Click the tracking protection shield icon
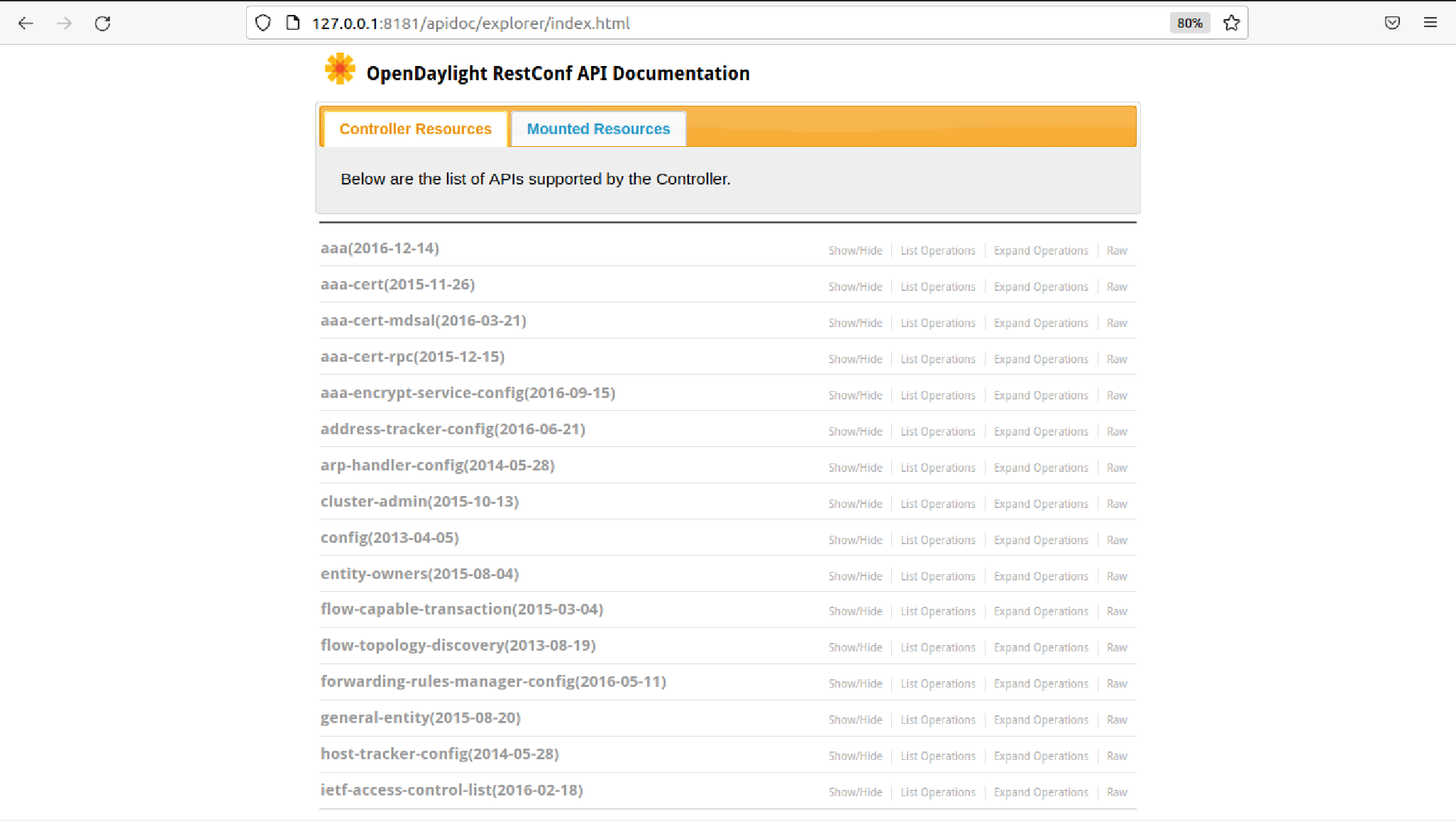Image resolution: width=1456 pixels, height=821 pixels. point(263,23)
